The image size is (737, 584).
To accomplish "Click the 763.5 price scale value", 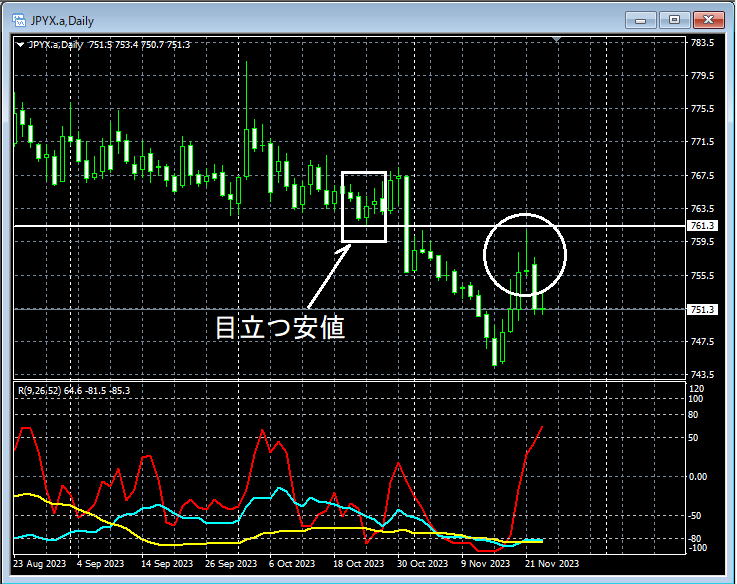I will pos(702,208).
